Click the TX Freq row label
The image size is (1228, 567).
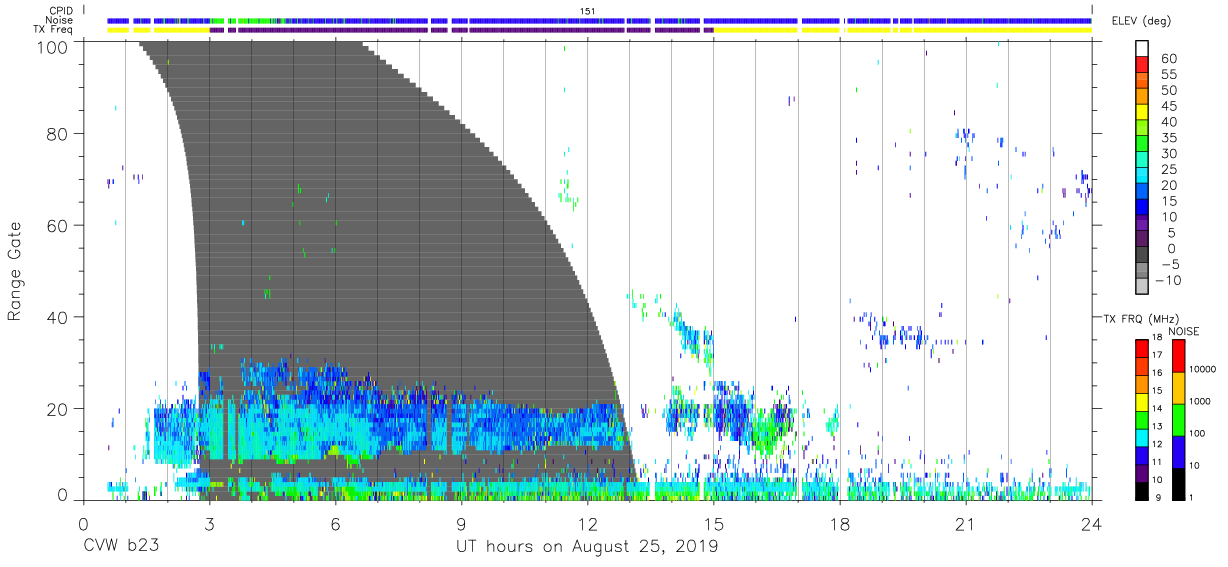pyautogui.click(x=54, y=30)
